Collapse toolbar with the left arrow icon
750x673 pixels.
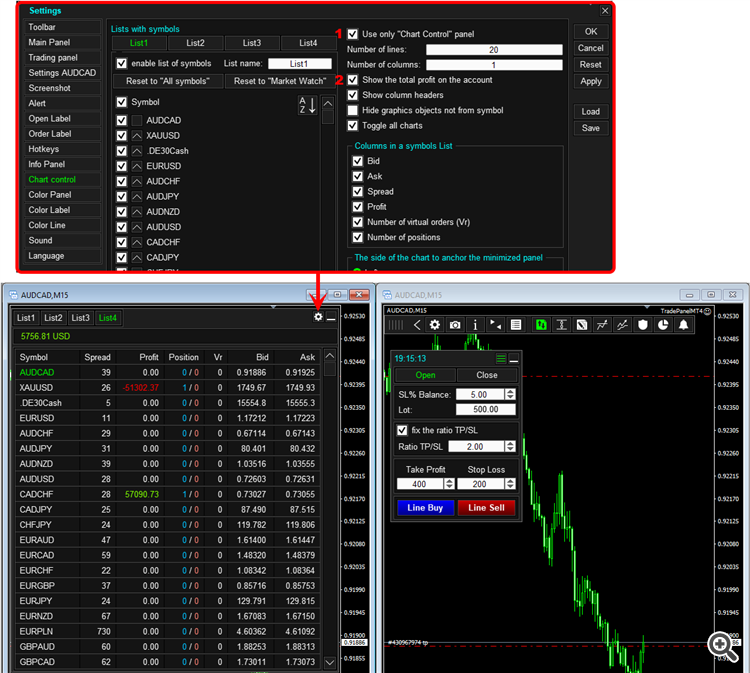pyautogui.click(x=417, y=325)
